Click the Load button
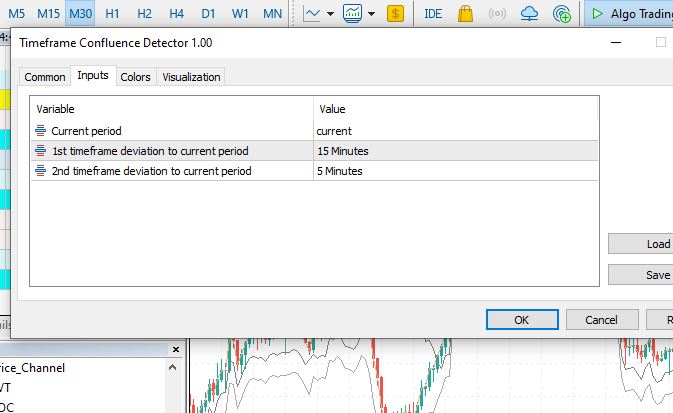The width and height of the screenshot is (673, 413). coord(640,244)
